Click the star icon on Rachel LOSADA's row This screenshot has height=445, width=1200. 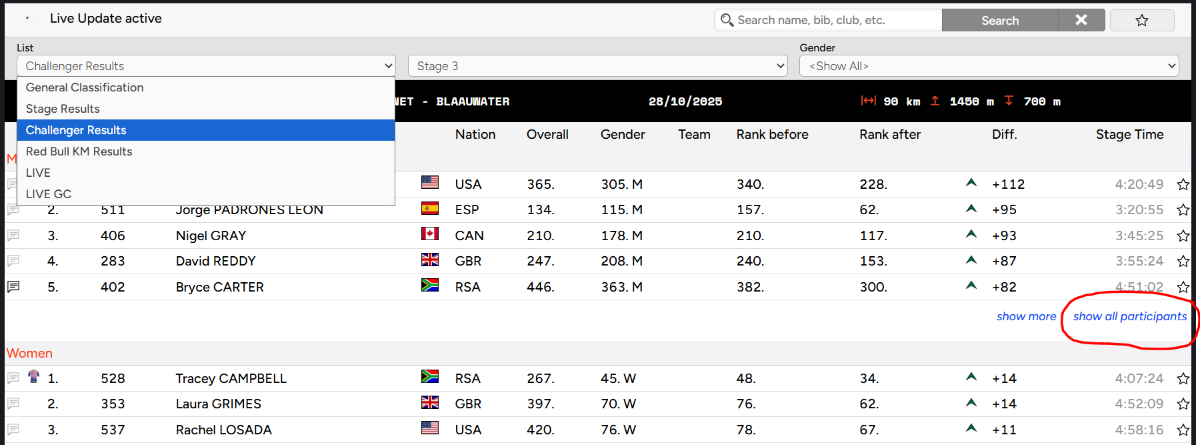click(1183, 430)
